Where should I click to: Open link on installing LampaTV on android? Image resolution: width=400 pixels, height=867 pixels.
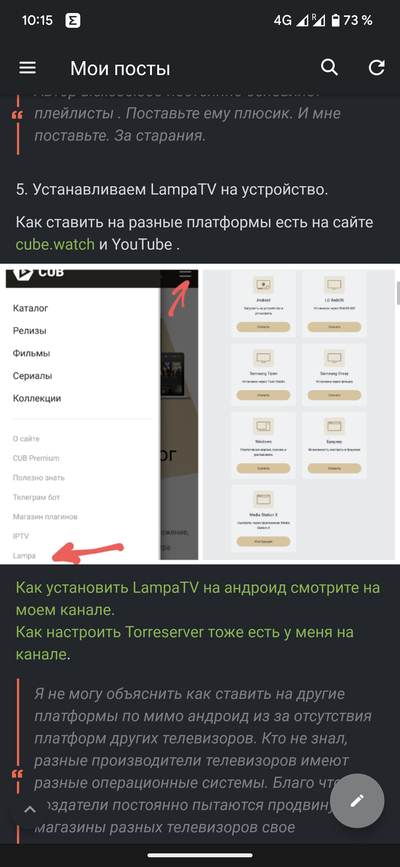click(198, 599)
